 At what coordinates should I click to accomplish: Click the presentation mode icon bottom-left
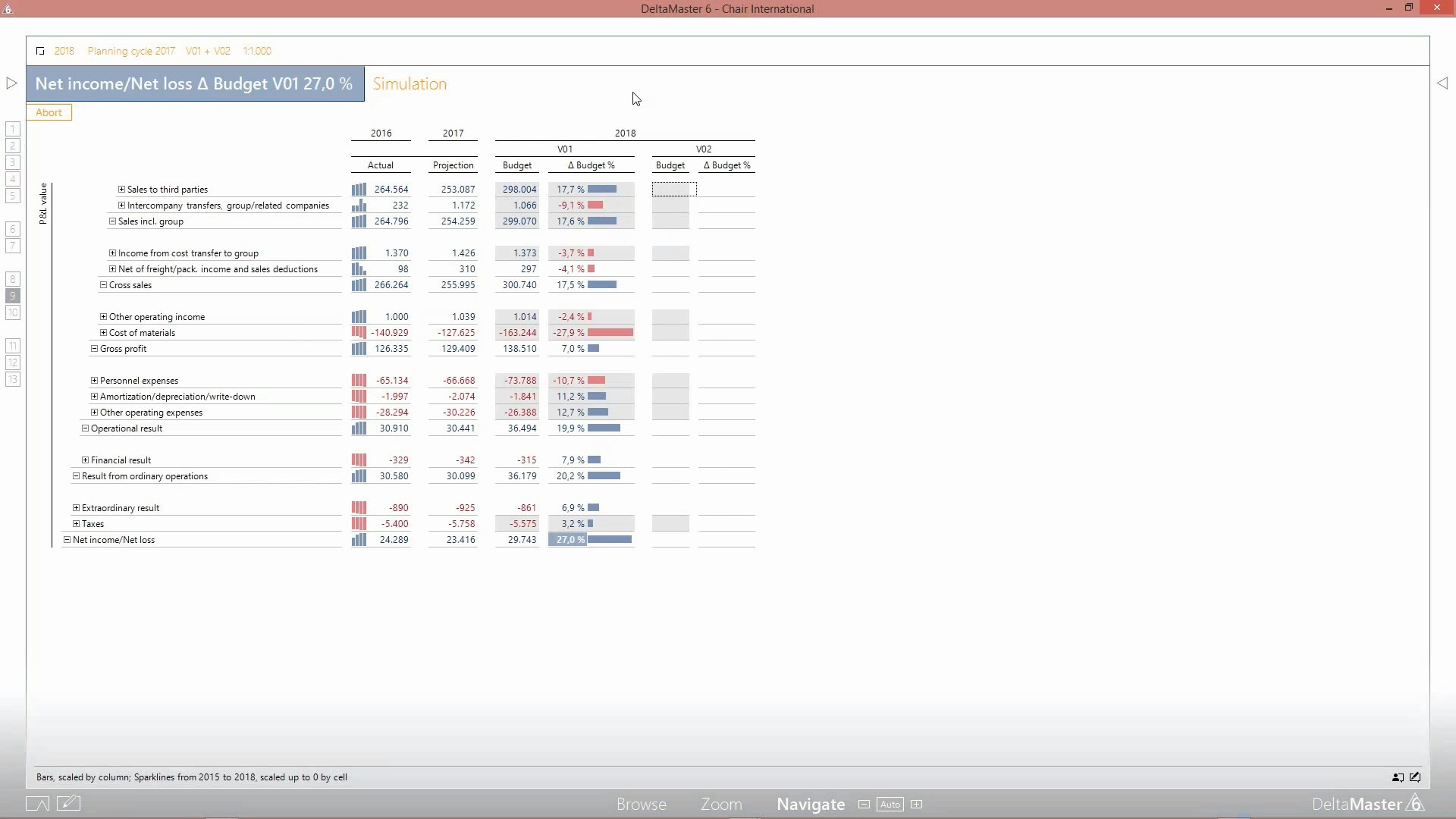point(37,804)
